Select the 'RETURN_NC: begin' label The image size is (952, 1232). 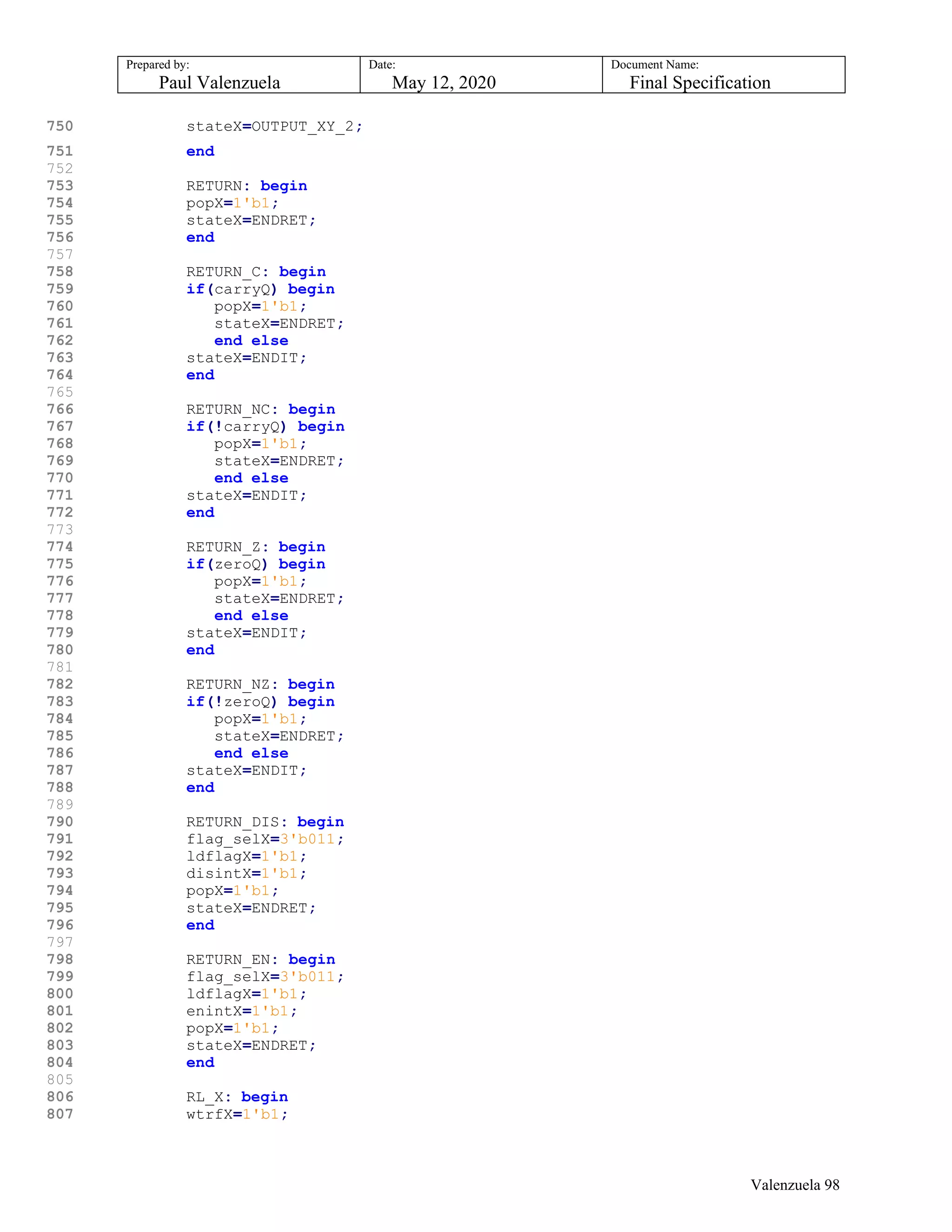(x=261, y=410)
